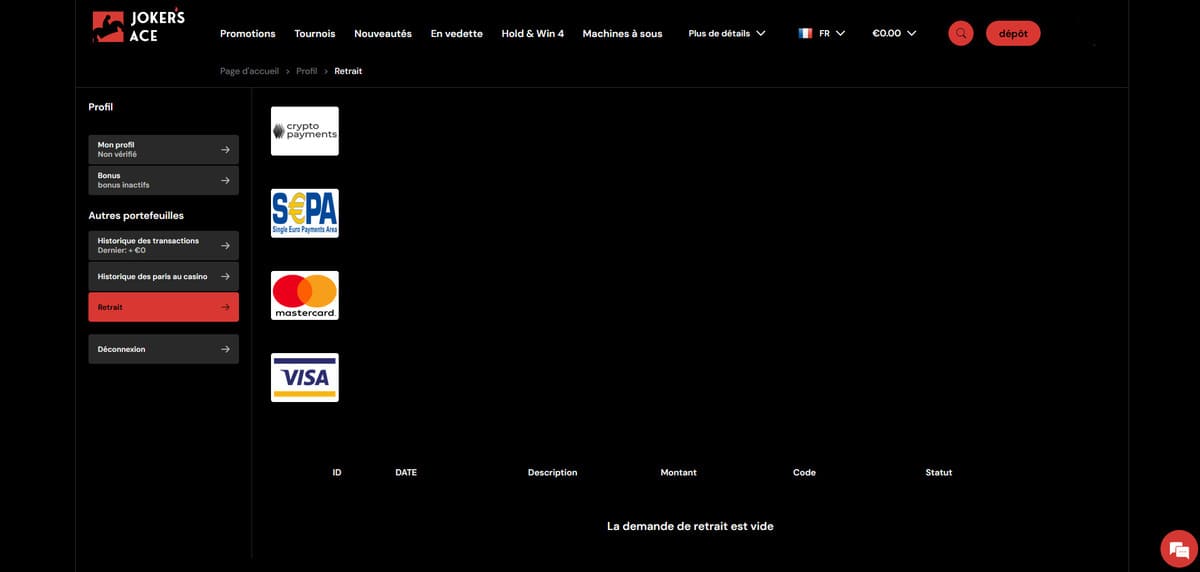Expand the Plus de détails dropdown
The width and height of the screenshot is (1200, 572).
(x=727, y=33)
